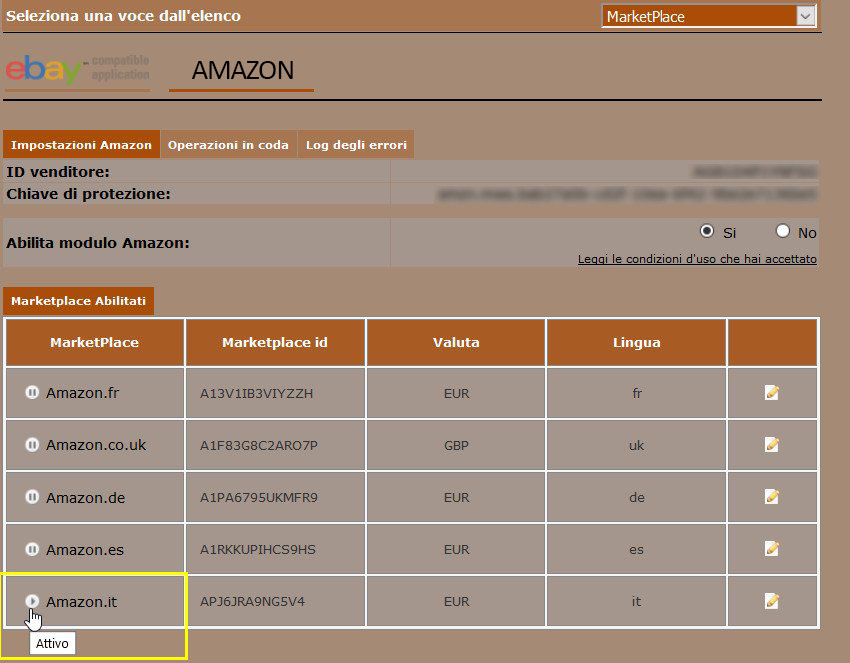
Task: Choose No to disable Amazon module
Action: 783,231
